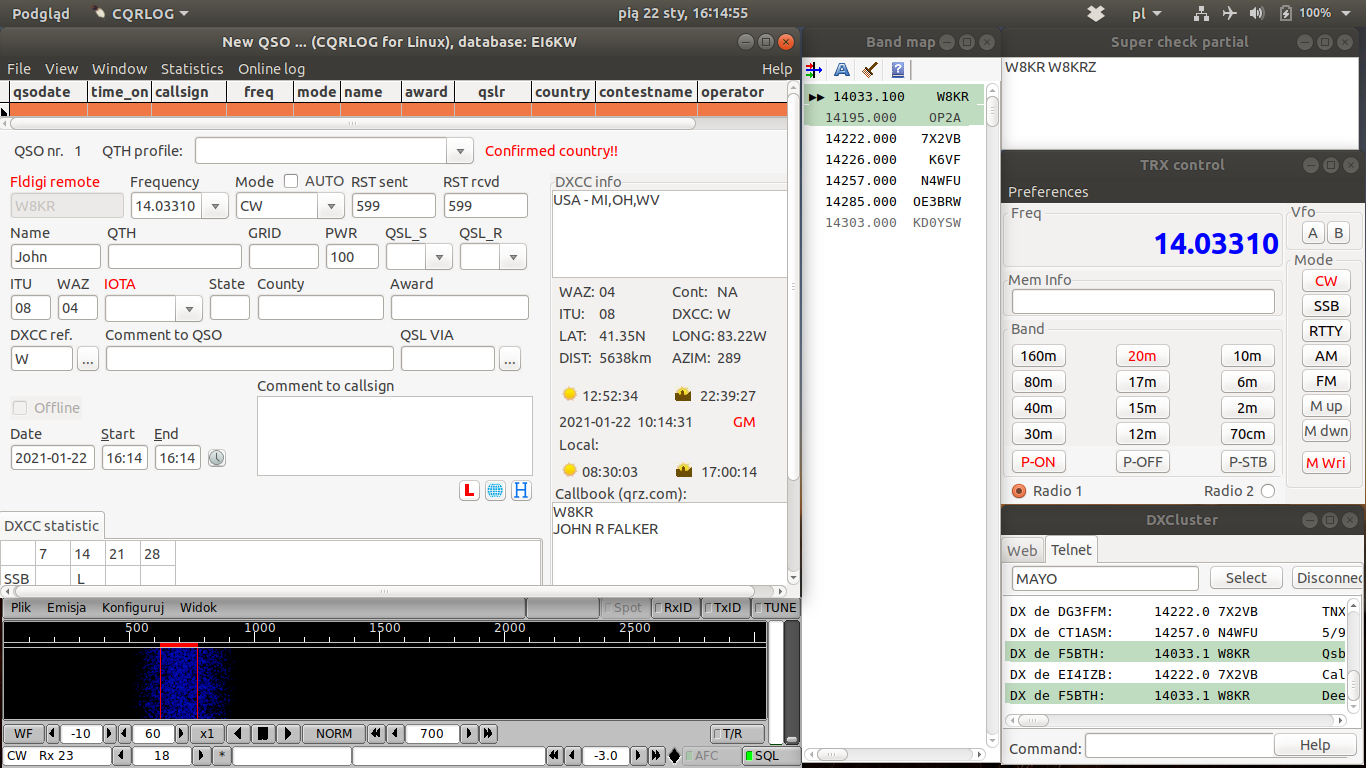Viewport: 1366px width, 768px height.
Task: Click Comment to QSO input field
Action: [250, 358]
